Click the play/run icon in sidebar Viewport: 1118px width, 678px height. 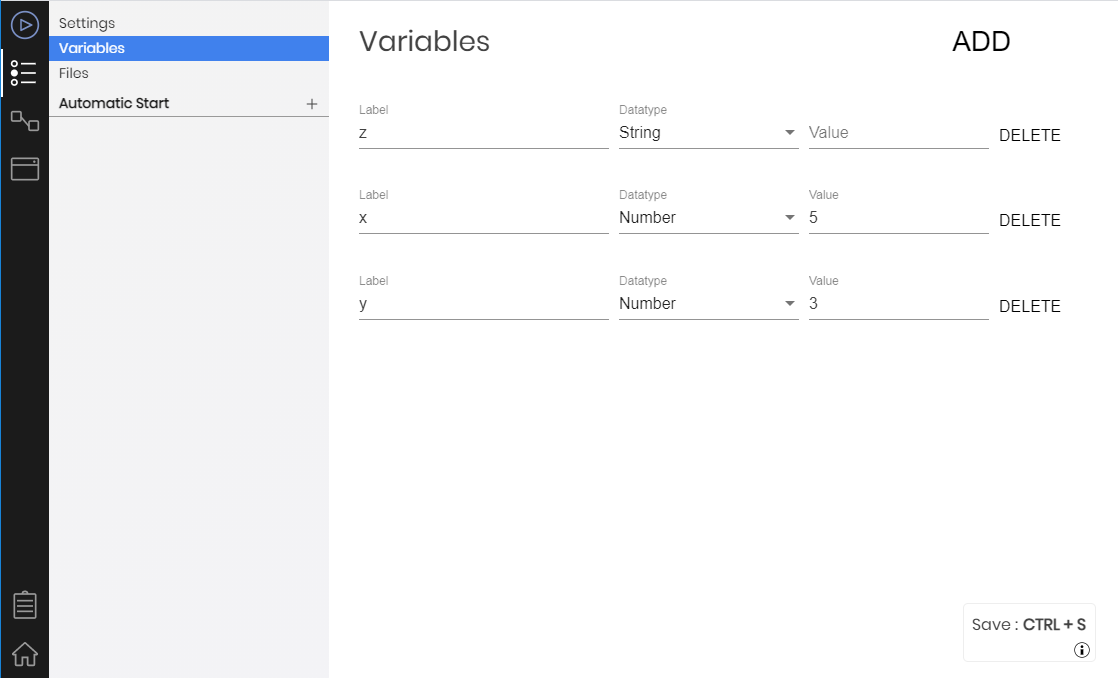tap(25, 26)
